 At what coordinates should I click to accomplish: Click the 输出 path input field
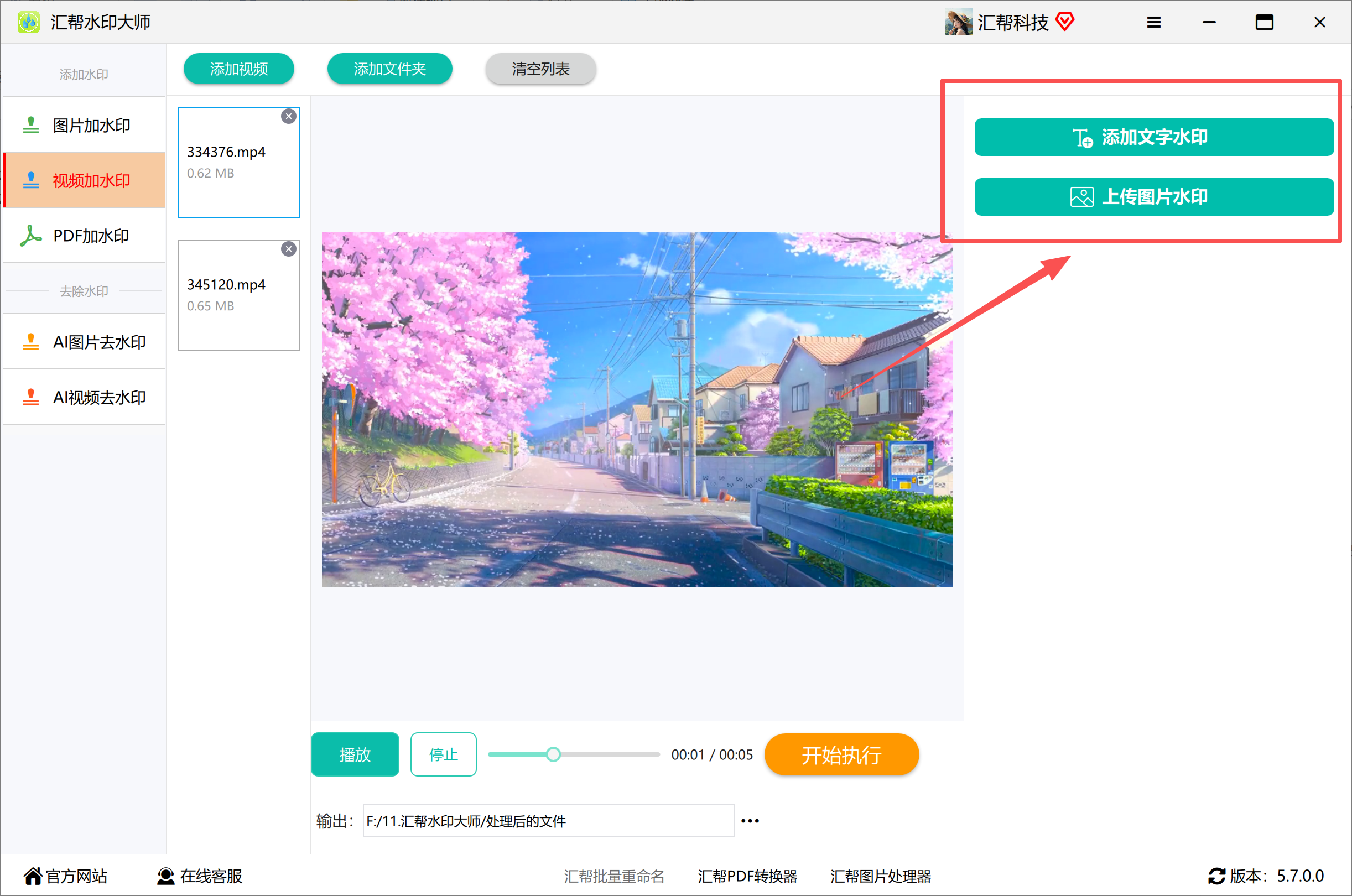pos(549,821)
